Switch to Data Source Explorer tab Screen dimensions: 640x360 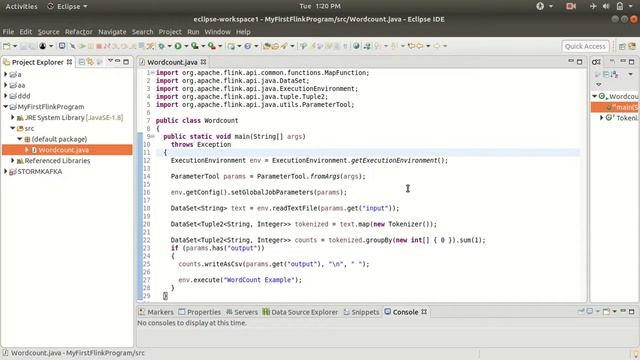pos(300,312)
